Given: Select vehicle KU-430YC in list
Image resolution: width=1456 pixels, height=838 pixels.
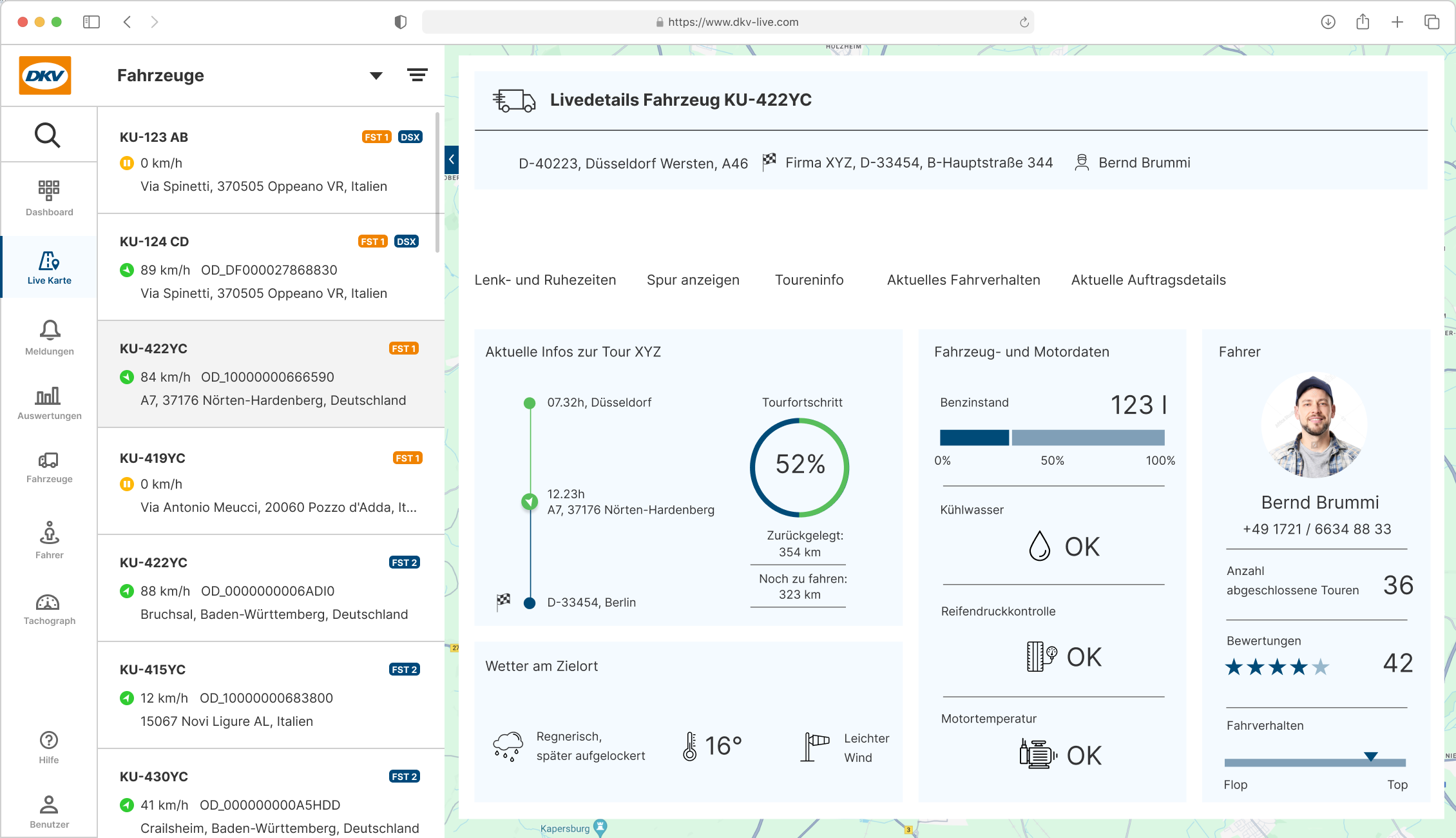Looking at the screenshot, I should (x=271, y=794).
